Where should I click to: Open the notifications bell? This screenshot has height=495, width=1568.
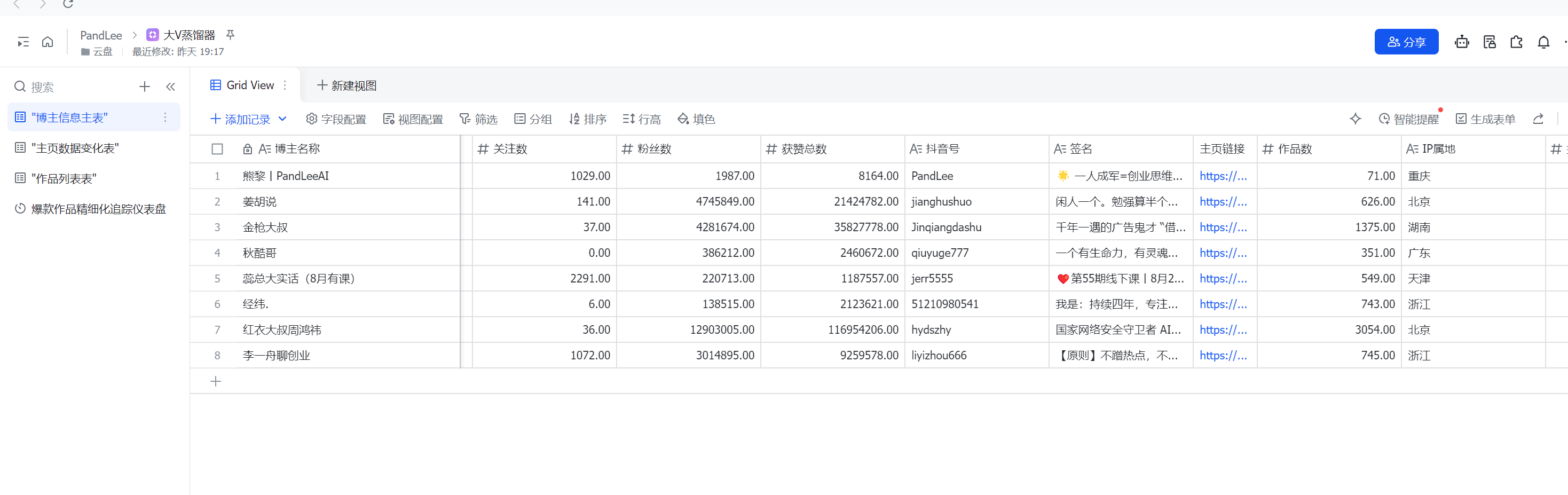coord(1543,42)
